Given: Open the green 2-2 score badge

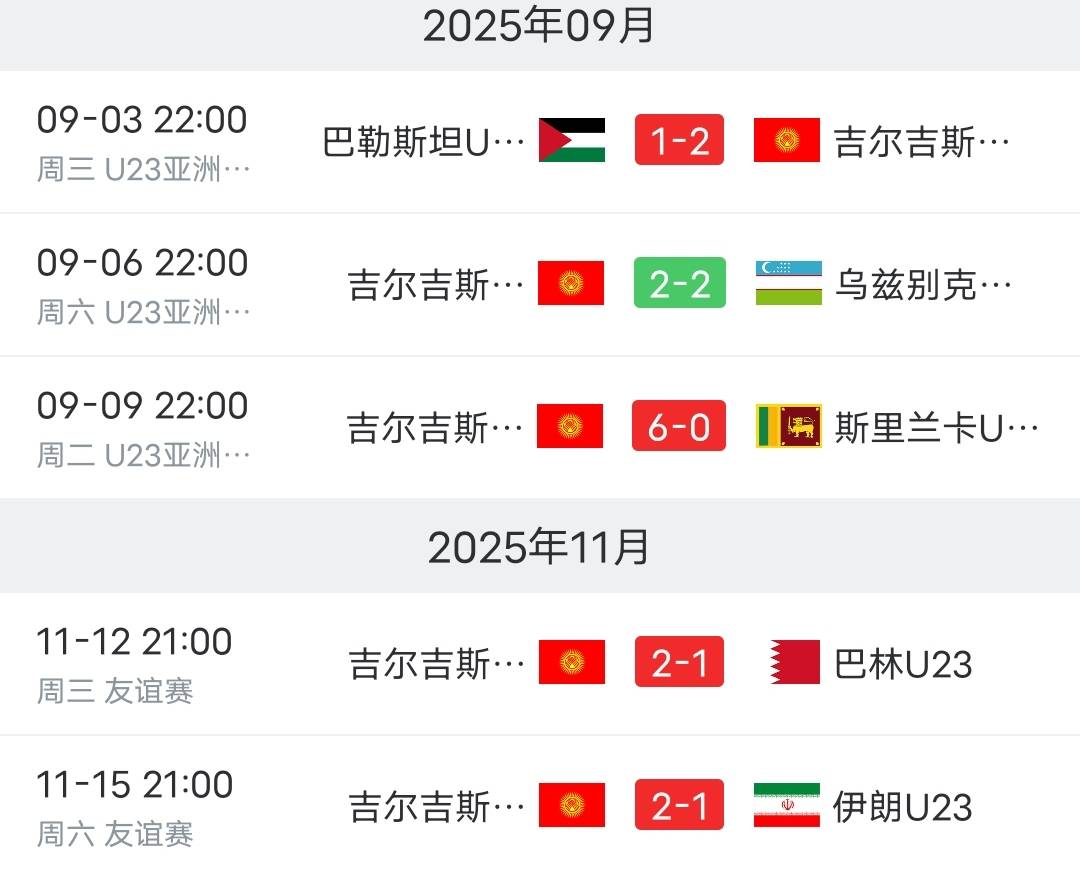Looking at the screenshot, I should coord(679,283).
